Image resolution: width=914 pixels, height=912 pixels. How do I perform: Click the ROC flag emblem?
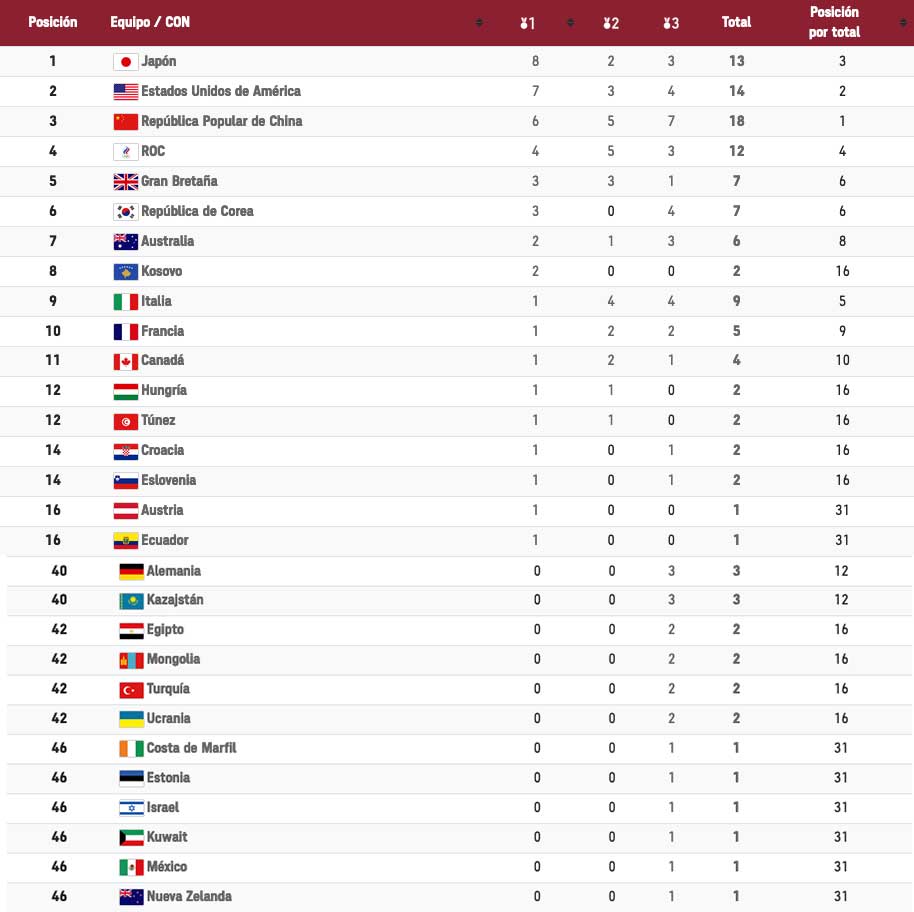coord(126,152)
